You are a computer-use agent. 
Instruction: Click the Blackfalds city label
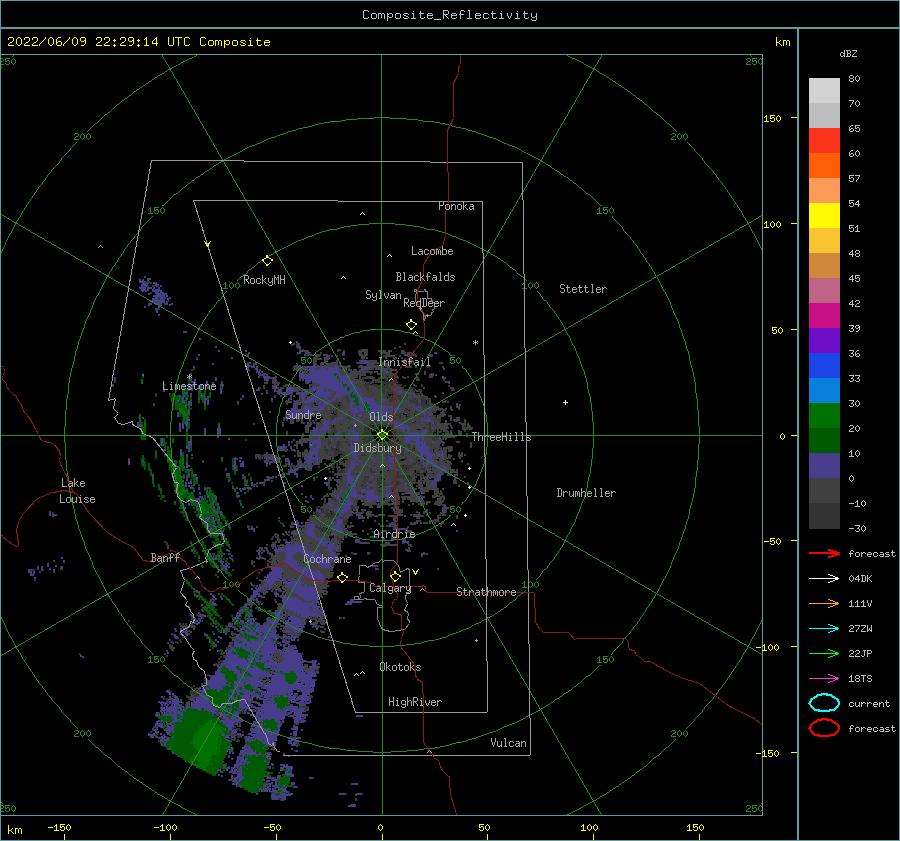coord(425,277)
